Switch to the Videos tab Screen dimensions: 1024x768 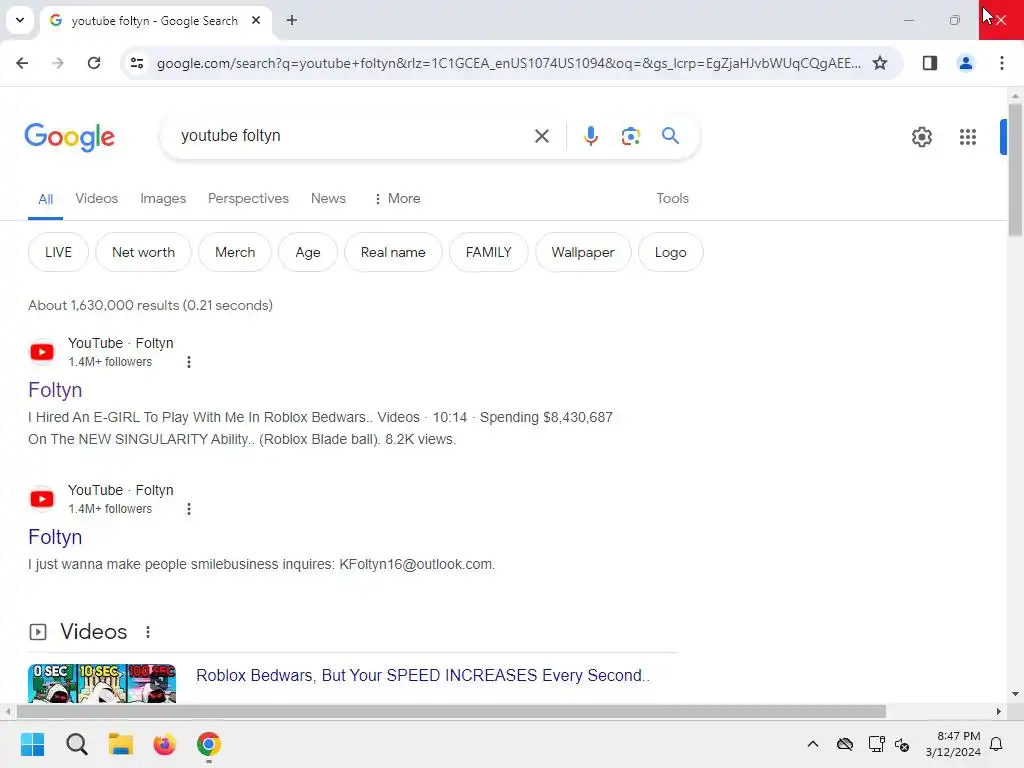(x=97, y=199)
